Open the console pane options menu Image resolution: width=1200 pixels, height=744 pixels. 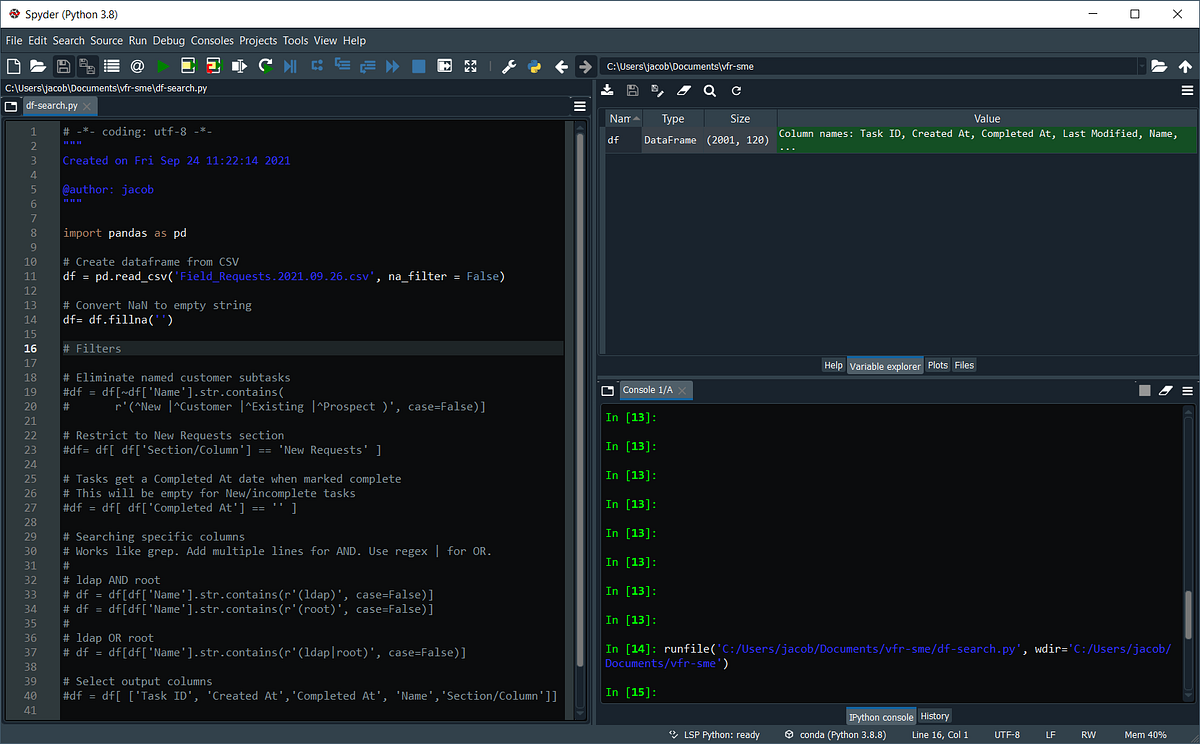point(1188,390)
